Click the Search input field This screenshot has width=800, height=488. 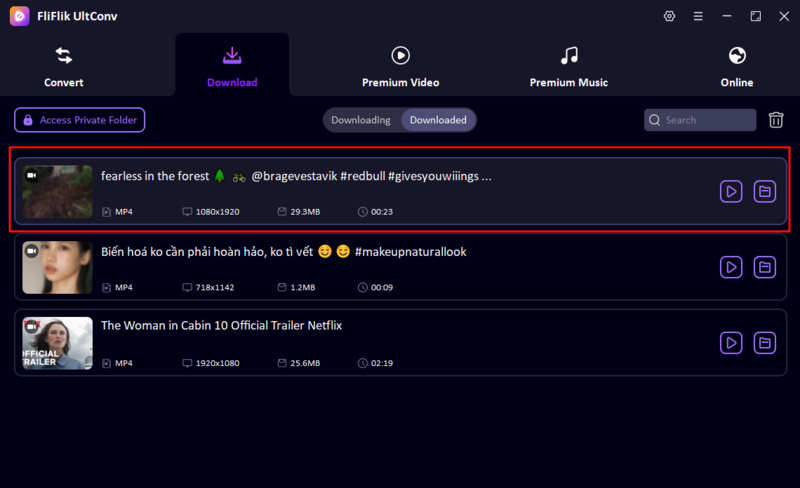[x=700, y=120]
